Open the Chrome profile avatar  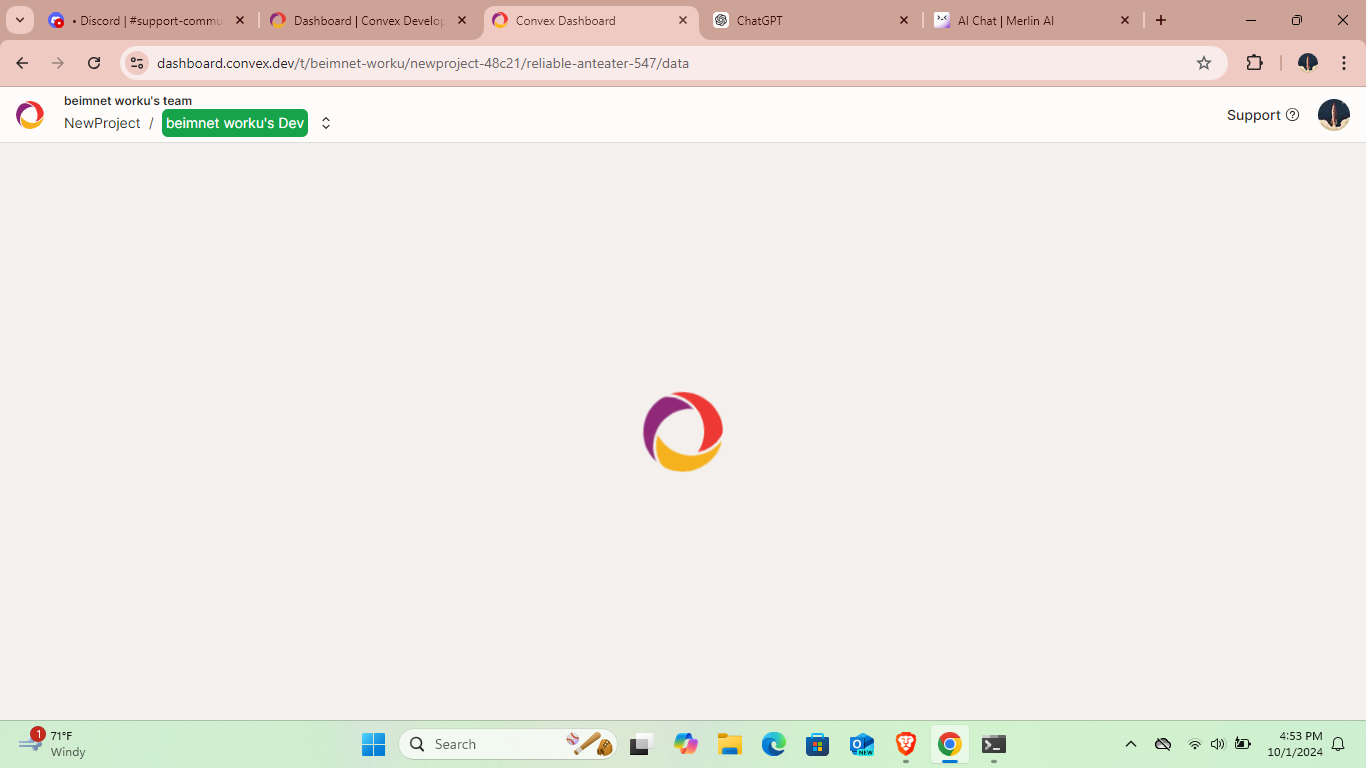(1307, 63)
